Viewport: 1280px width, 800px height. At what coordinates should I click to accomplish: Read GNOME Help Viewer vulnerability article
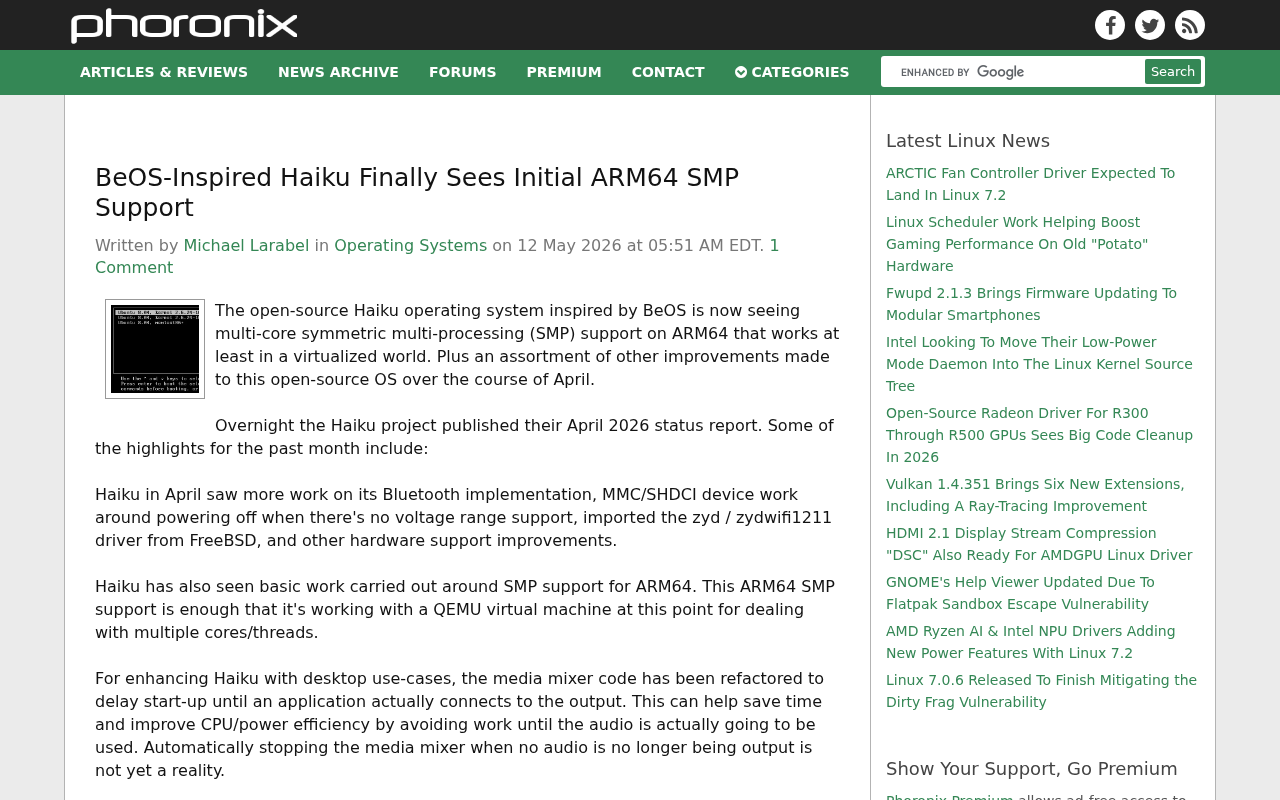1020,593
